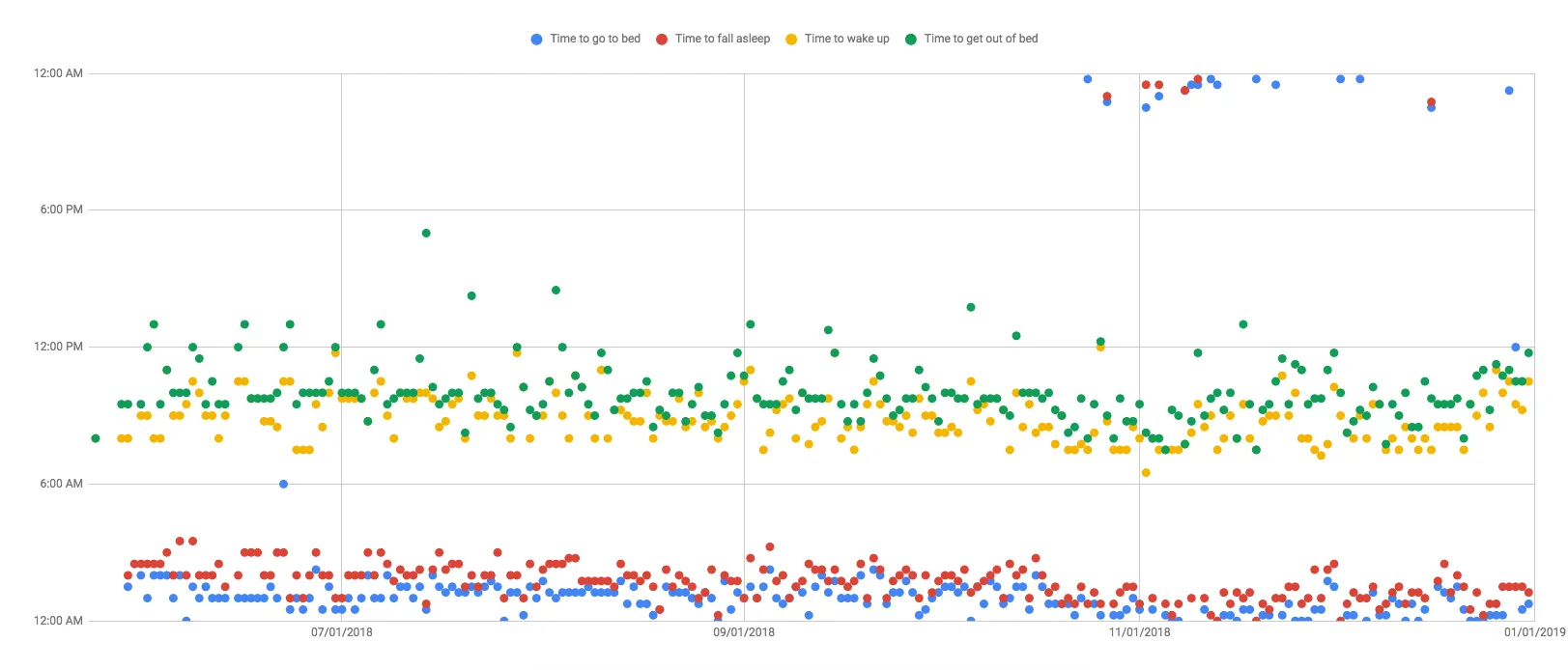
Task: Click the 6:00 AM y-axis label
Action: [61, 484]
